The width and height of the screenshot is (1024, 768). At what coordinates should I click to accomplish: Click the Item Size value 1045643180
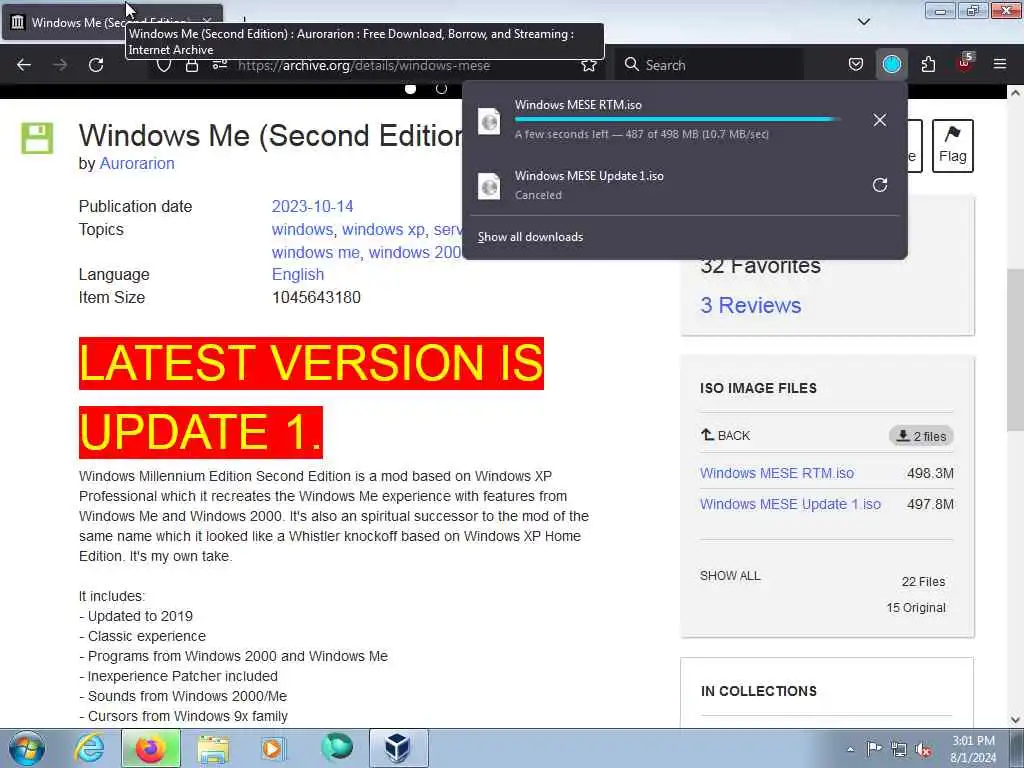[316, 297]
